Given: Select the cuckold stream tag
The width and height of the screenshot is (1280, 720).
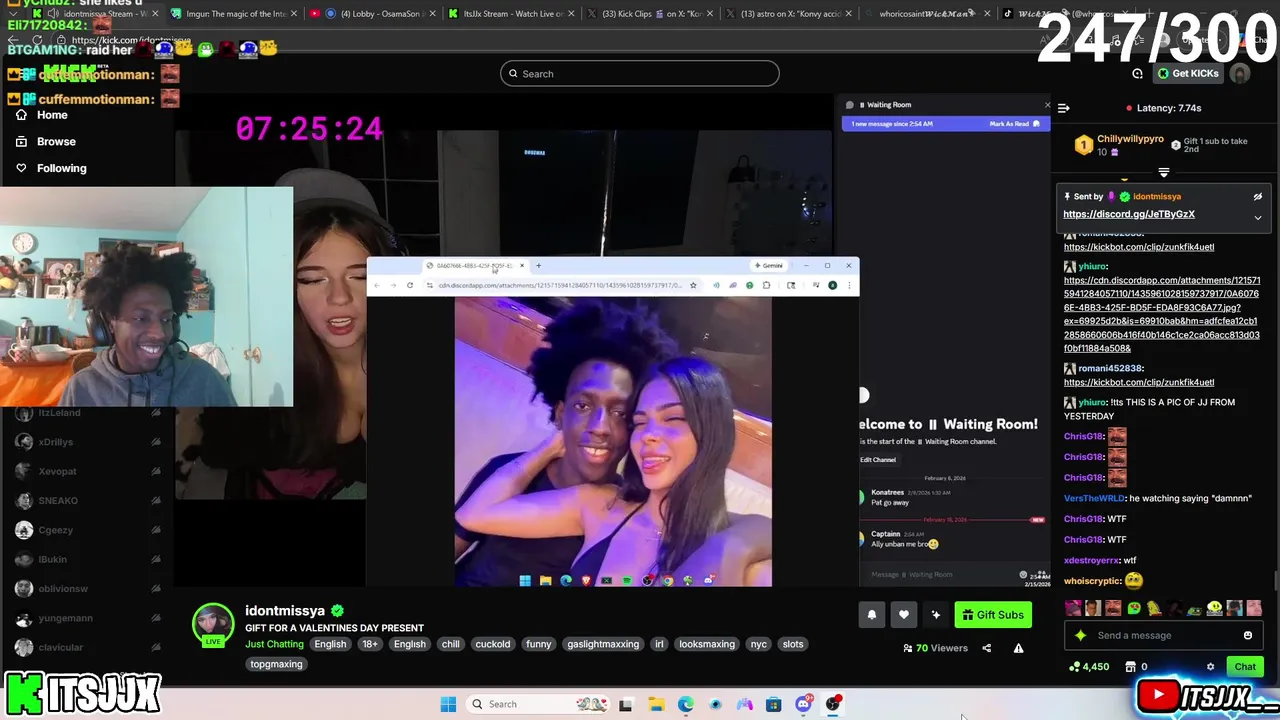Looking at the screenshot, I should [x=492, y=644].
